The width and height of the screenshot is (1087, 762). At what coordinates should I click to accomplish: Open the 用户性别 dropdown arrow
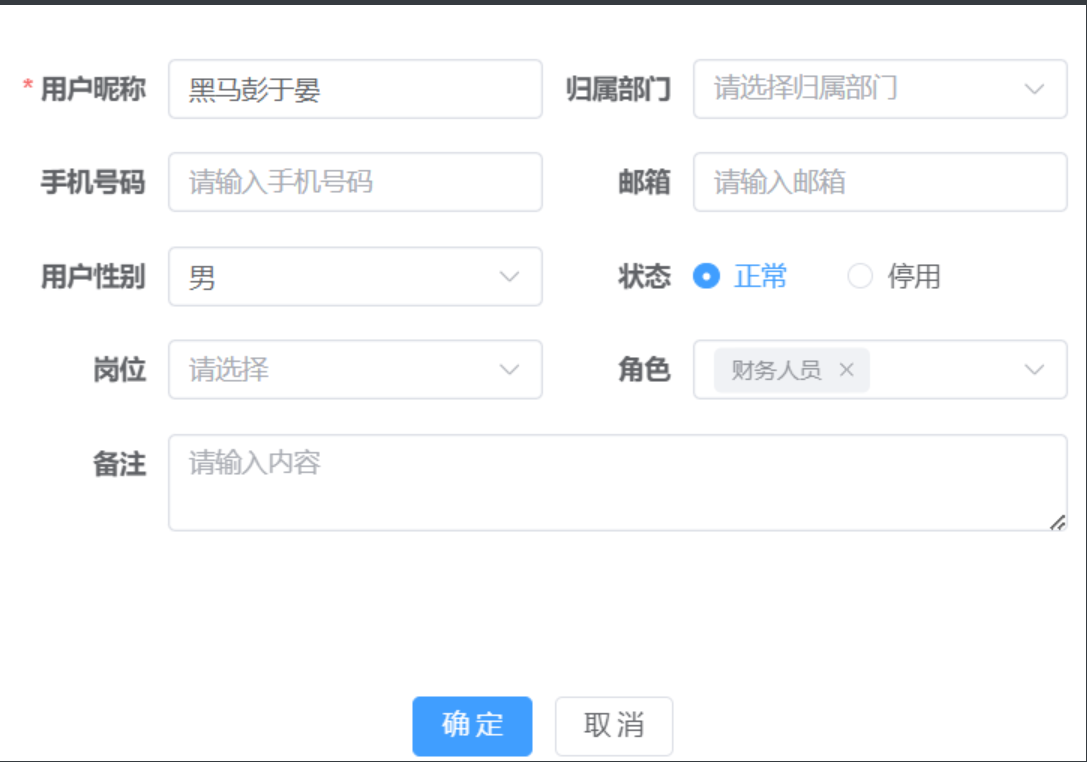coord(510,277)
